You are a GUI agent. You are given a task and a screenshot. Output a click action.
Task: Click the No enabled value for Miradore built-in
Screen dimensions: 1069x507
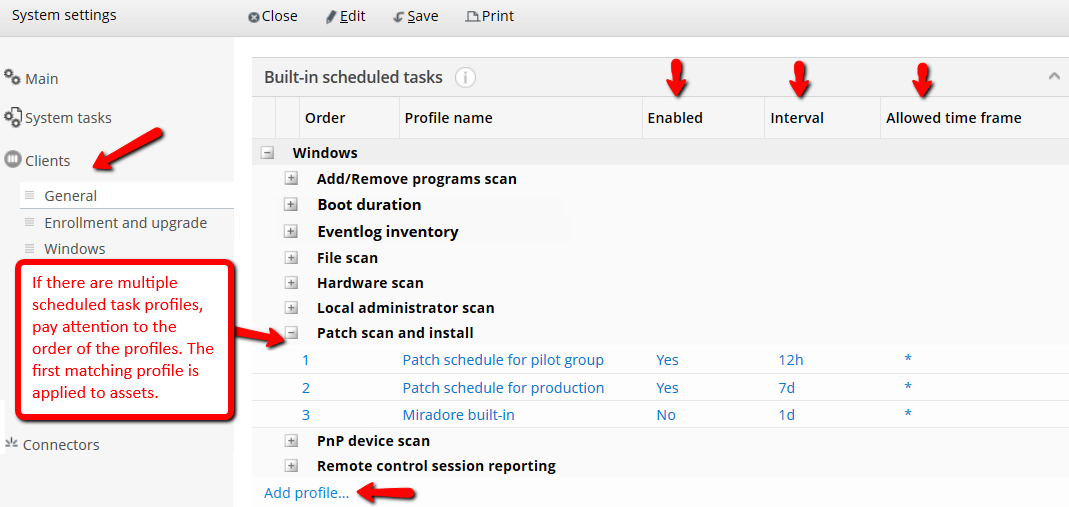(x=666, y=414)
